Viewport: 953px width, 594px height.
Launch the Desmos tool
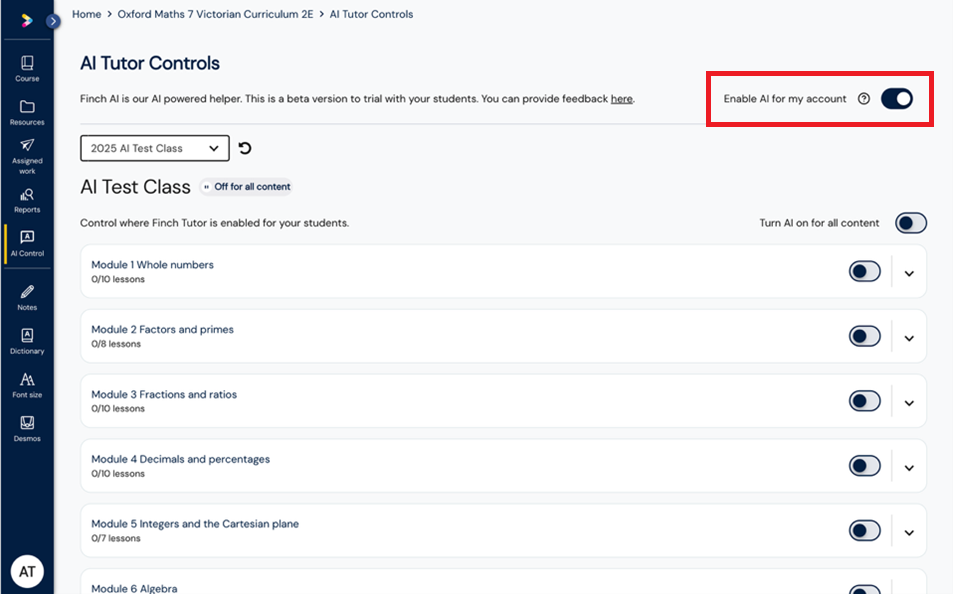27,429
